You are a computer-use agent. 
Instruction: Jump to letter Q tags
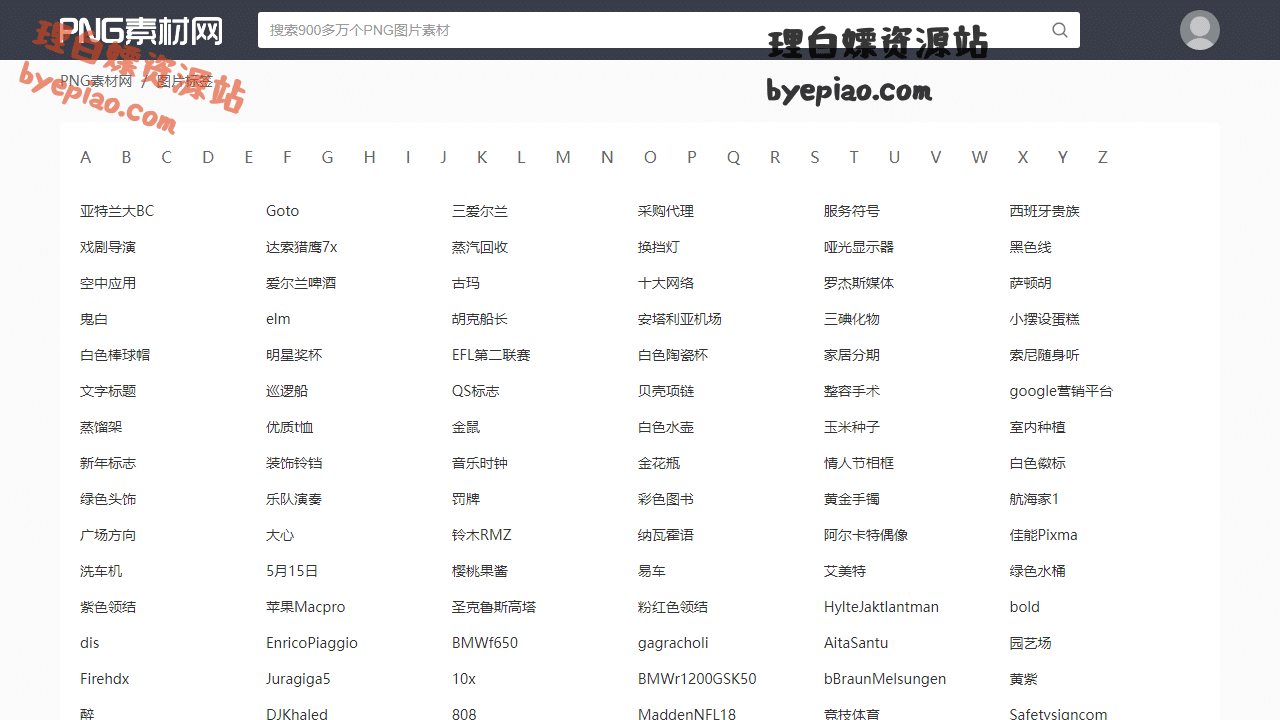[x=733, y=157]
